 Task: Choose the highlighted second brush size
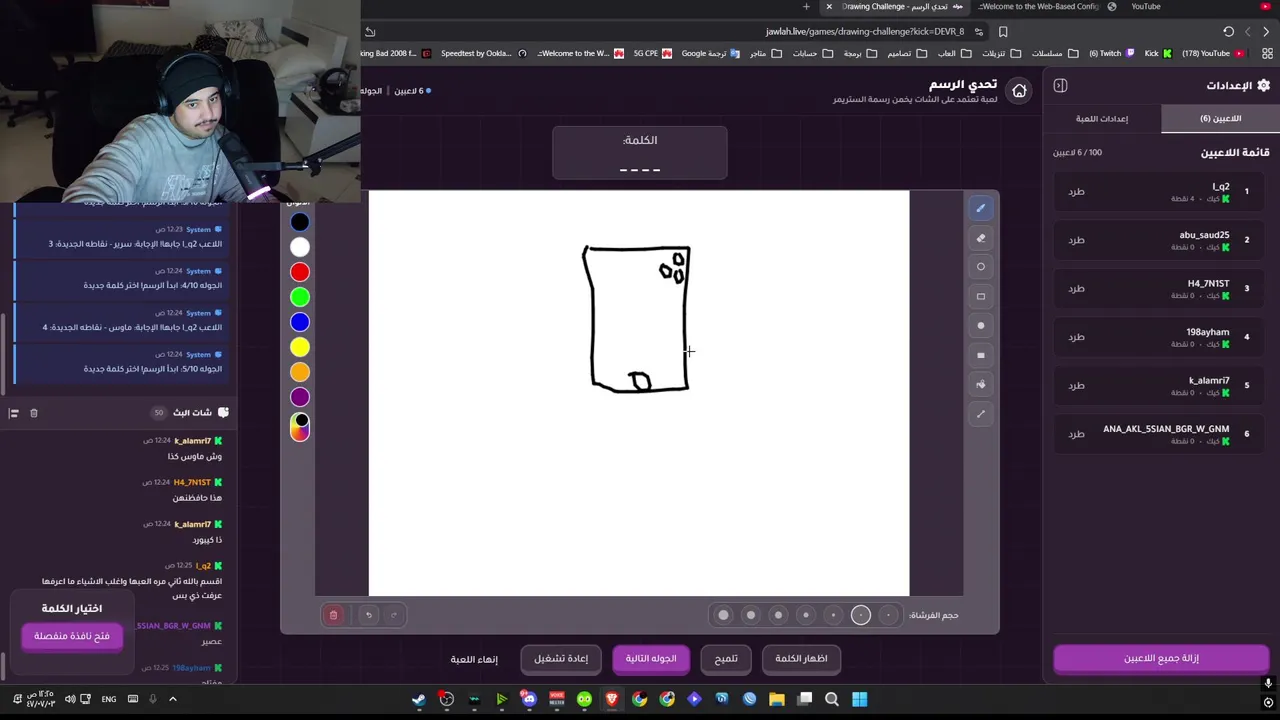tap(861, 615)
